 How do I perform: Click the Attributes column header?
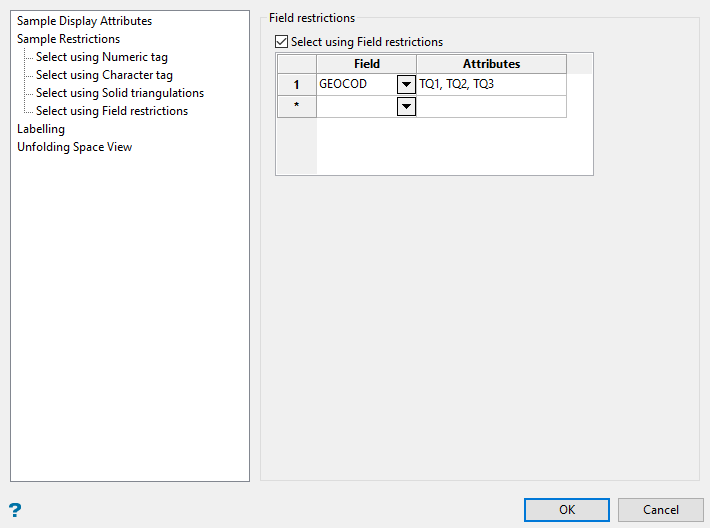491,64
